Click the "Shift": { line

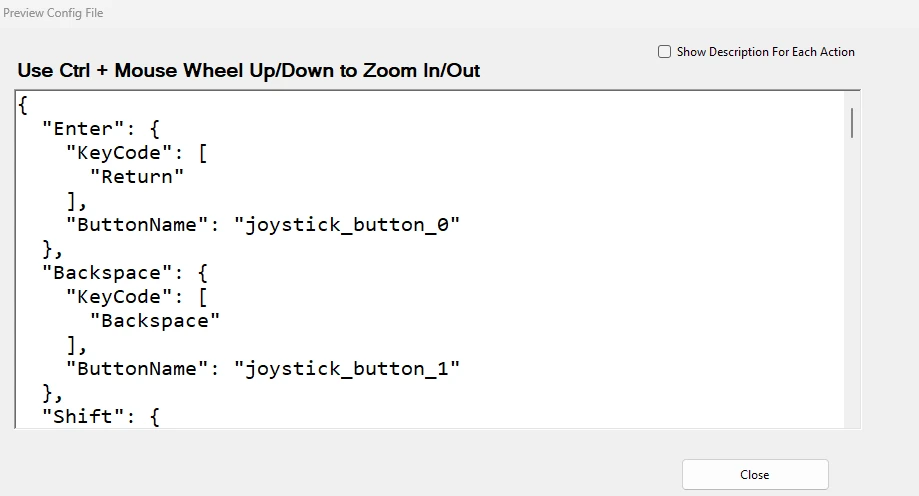click(x=100, y=417)
